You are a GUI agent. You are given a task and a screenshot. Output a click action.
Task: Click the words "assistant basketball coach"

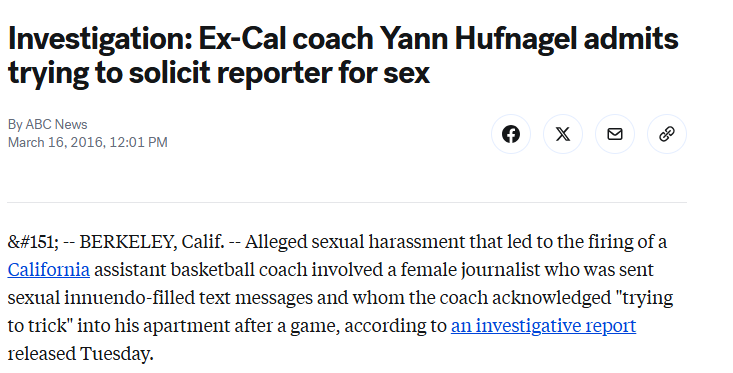click(201, 270)
